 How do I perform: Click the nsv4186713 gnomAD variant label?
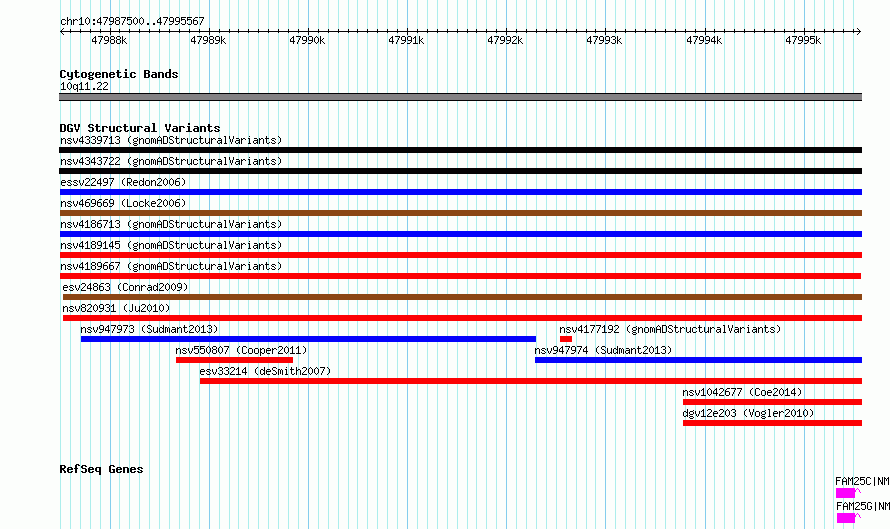point(171,224)
